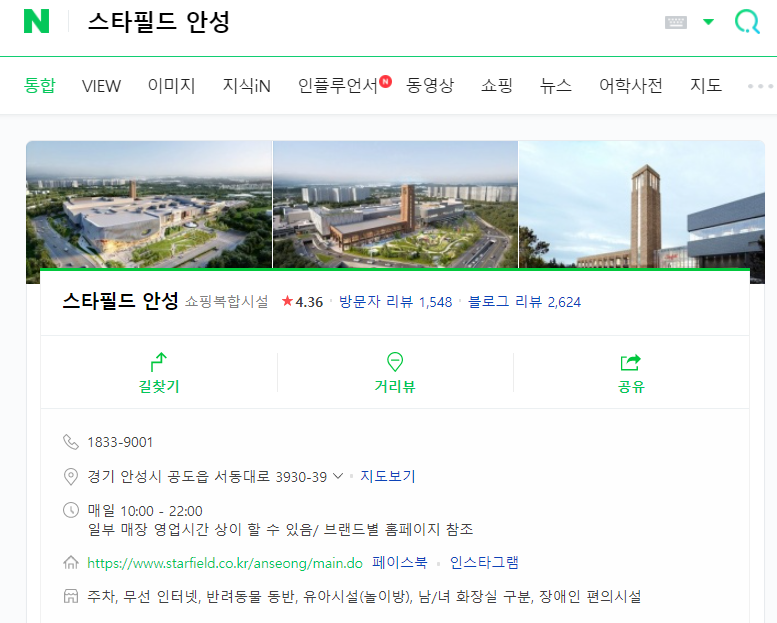Switch to the 지도 tab
The image size is (777, 623).
tap(706, 85)
